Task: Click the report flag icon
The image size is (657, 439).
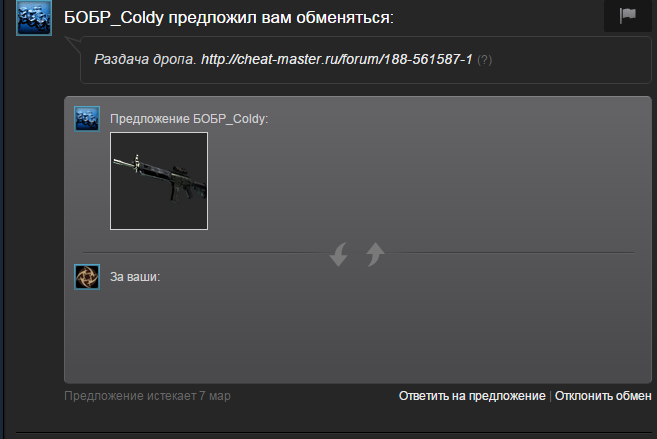Action: pos(627,15)
